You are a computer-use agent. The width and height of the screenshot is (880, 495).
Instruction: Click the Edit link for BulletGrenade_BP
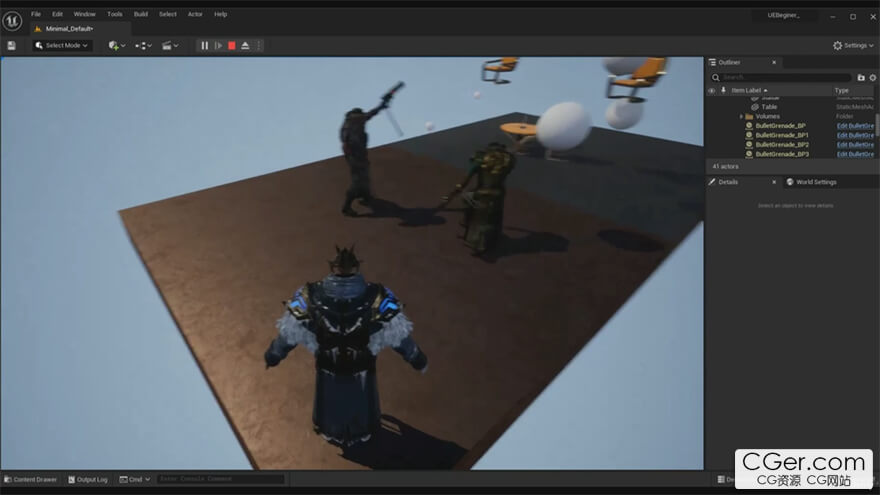point(855,126)
